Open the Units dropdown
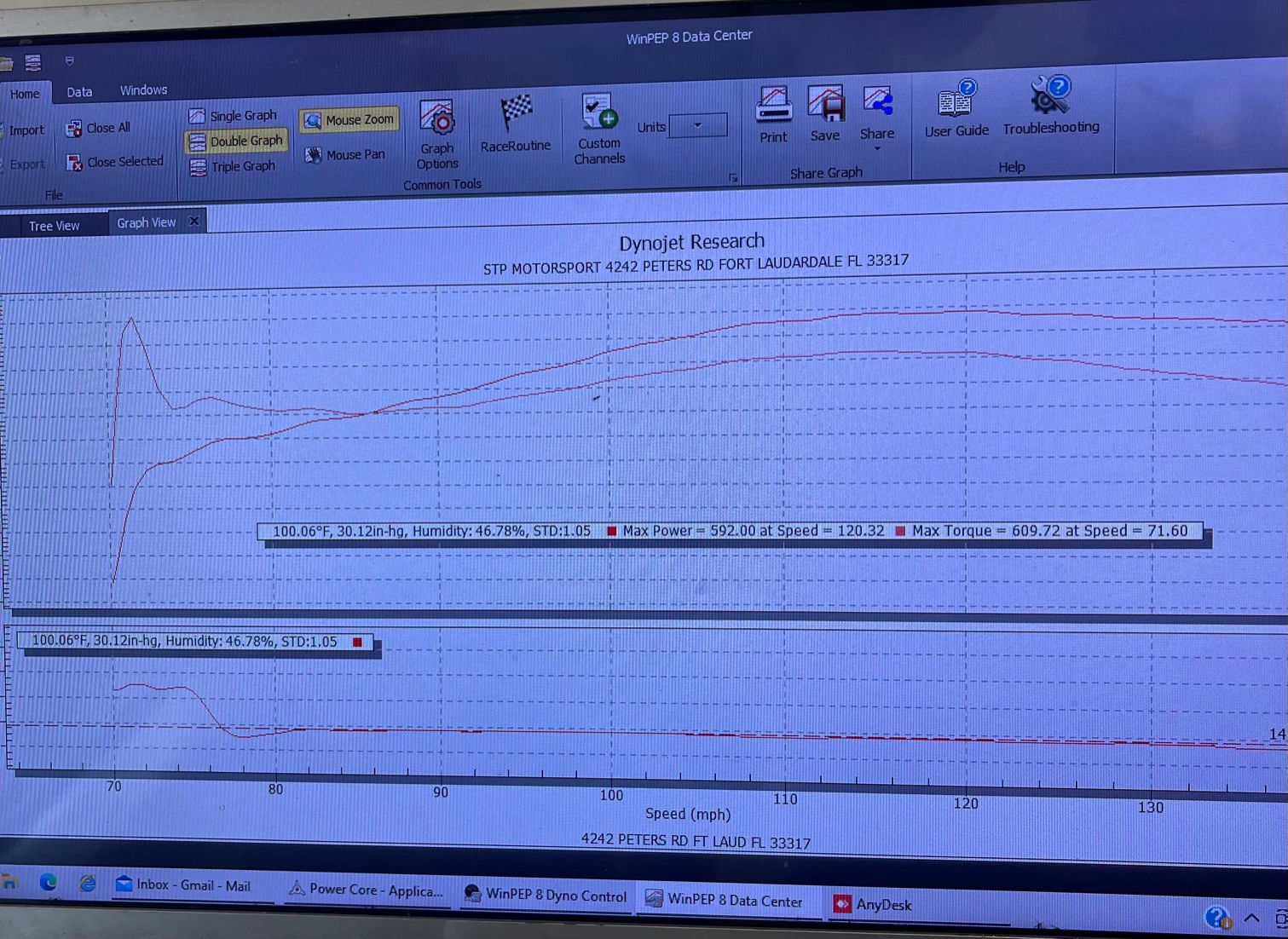Screen dimensions: 1288x939 click(697, 125)
